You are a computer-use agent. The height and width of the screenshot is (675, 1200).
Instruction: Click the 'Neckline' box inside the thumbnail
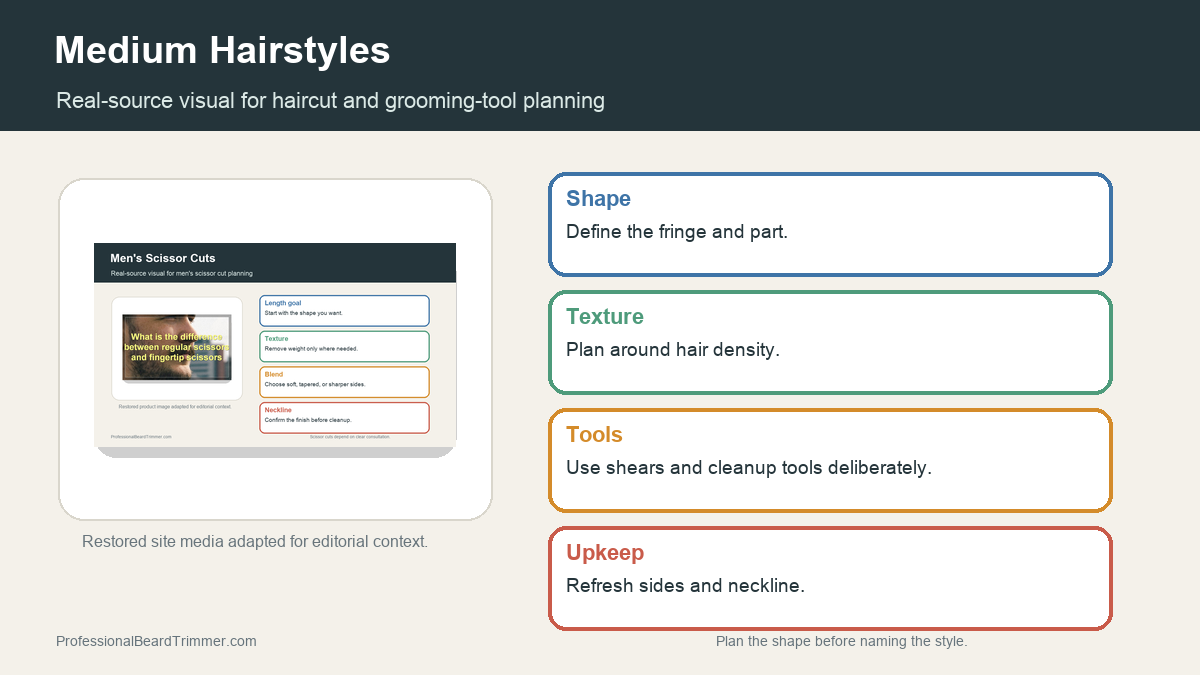344,418
